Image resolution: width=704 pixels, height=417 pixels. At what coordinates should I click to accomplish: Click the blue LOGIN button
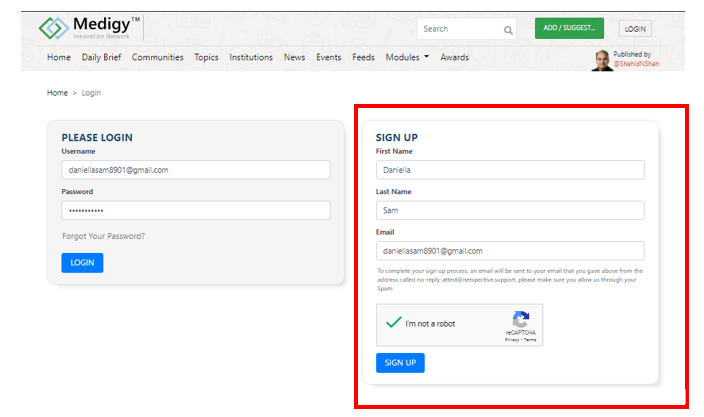82,263
